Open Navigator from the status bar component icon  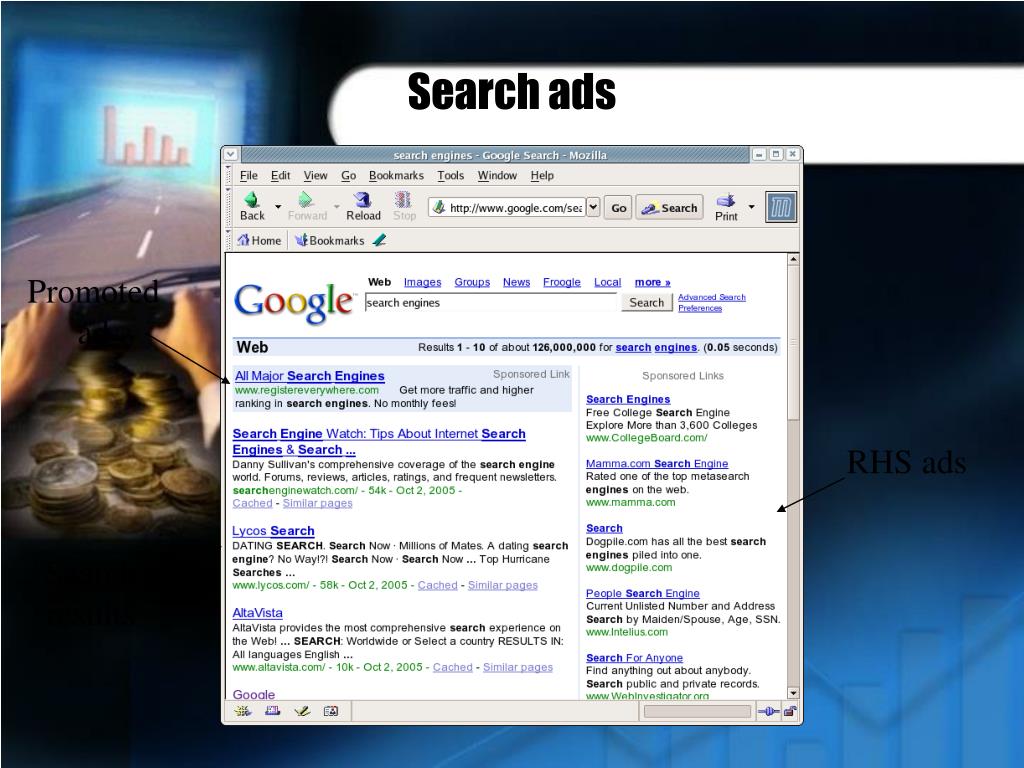click(243, 711)
